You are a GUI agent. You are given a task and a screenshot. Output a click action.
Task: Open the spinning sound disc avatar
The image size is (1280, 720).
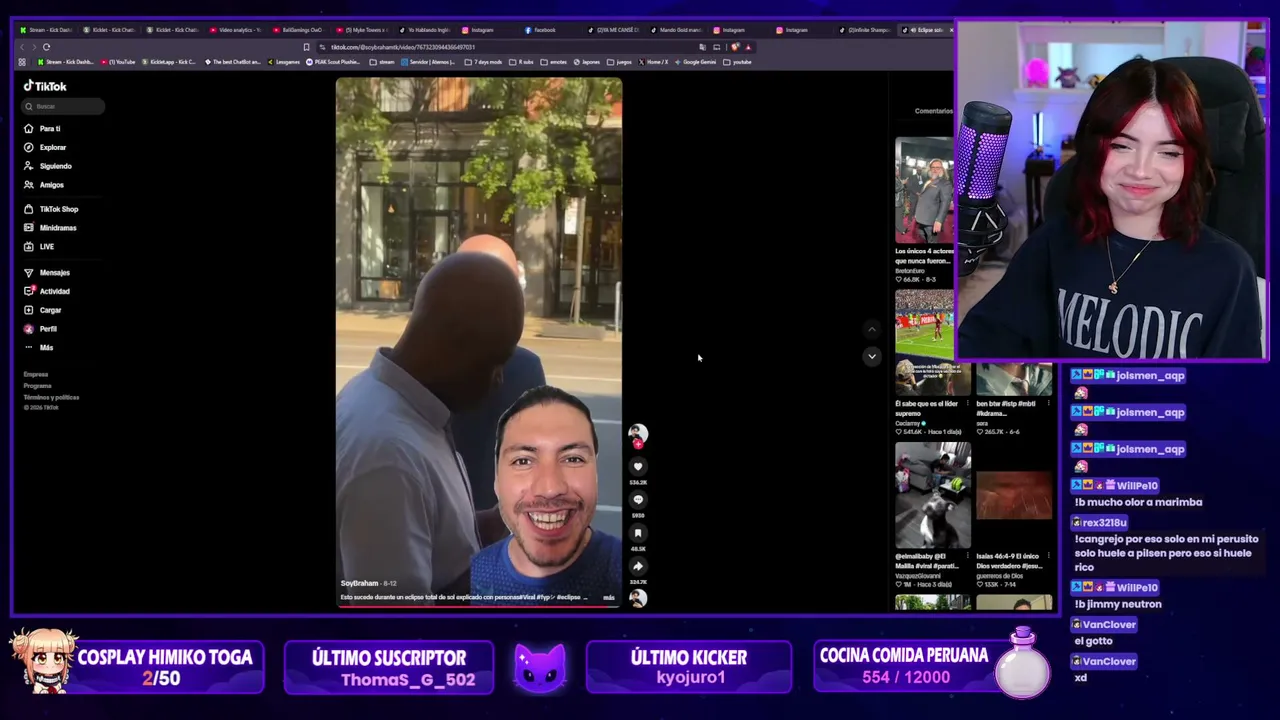click(638, 598)
